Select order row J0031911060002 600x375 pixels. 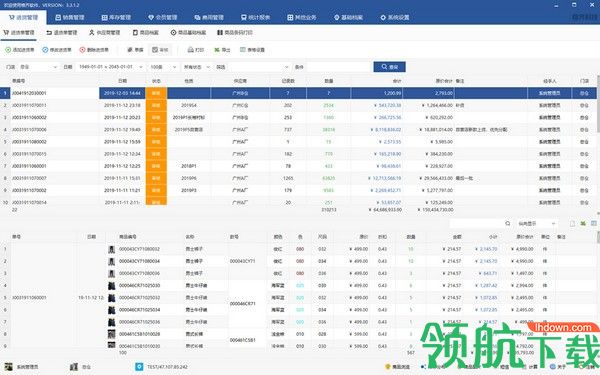click(x=298, y=117)
